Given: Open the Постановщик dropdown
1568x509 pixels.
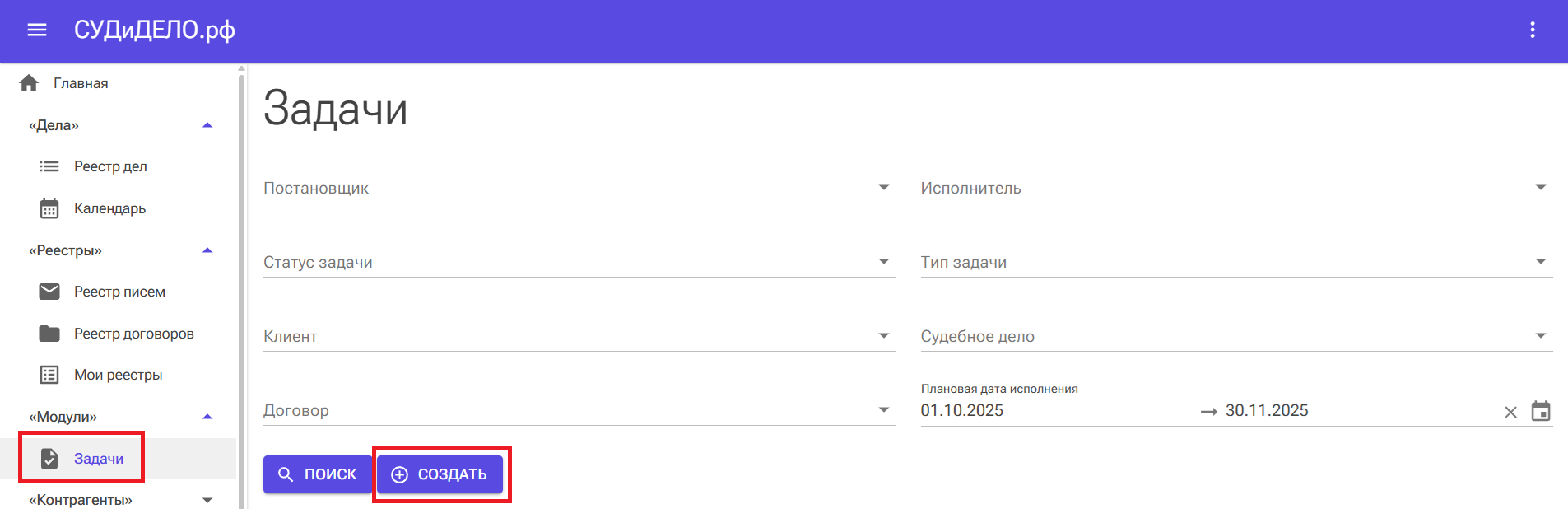Looking at the screenshot, I should coord(883,187).
